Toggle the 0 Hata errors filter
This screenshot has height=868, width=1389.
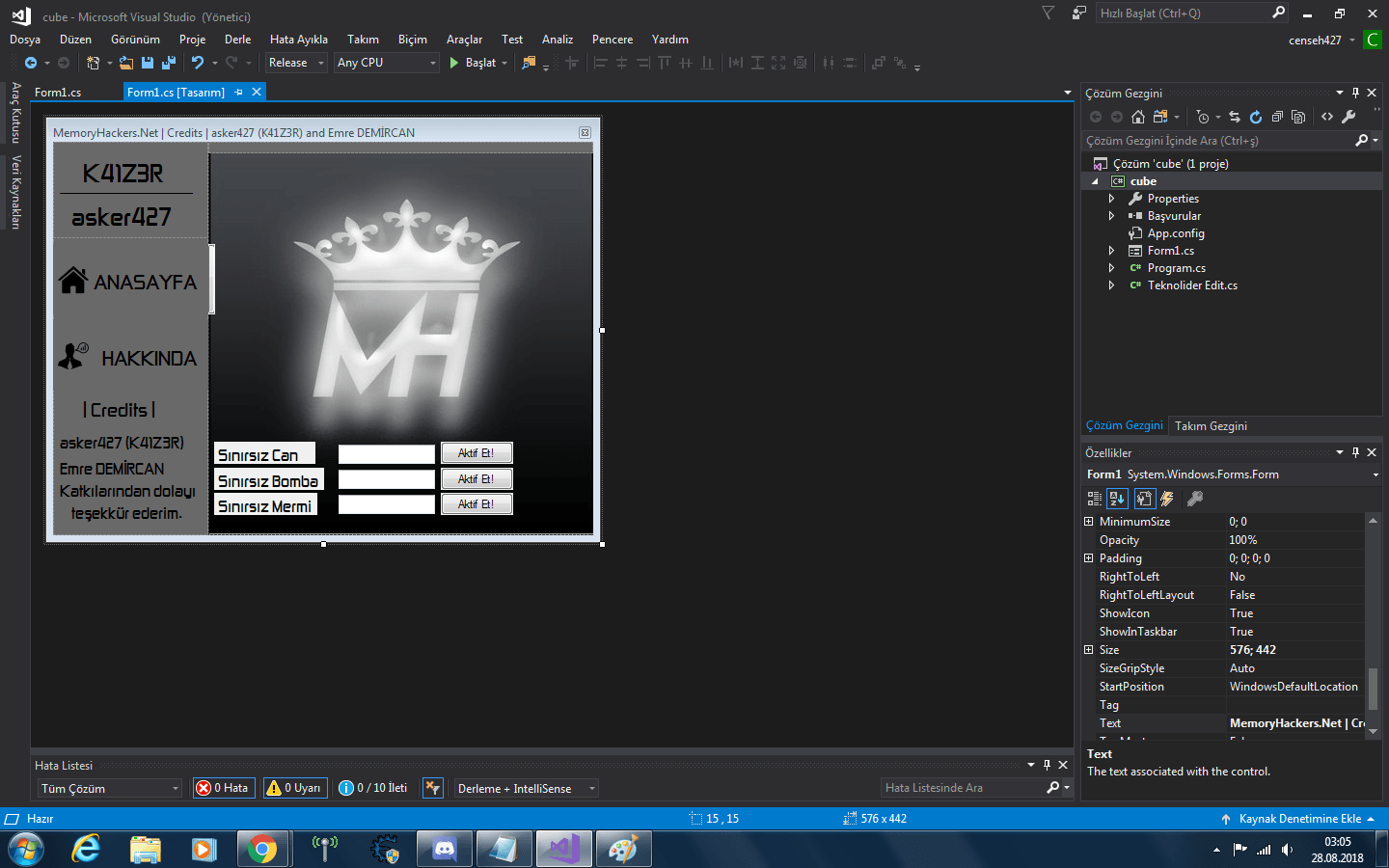223,788
